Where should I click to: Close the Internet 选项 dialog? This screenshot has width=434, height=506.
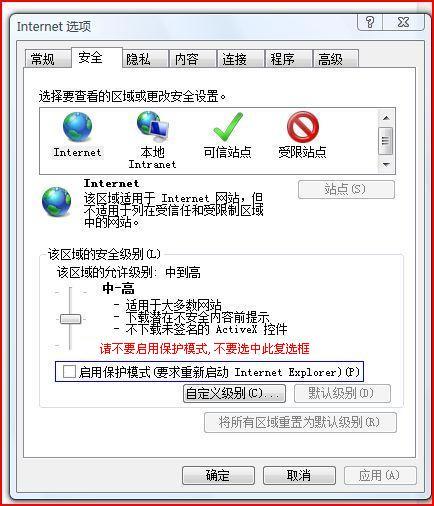pyautogui.click(x=403, y=22)
